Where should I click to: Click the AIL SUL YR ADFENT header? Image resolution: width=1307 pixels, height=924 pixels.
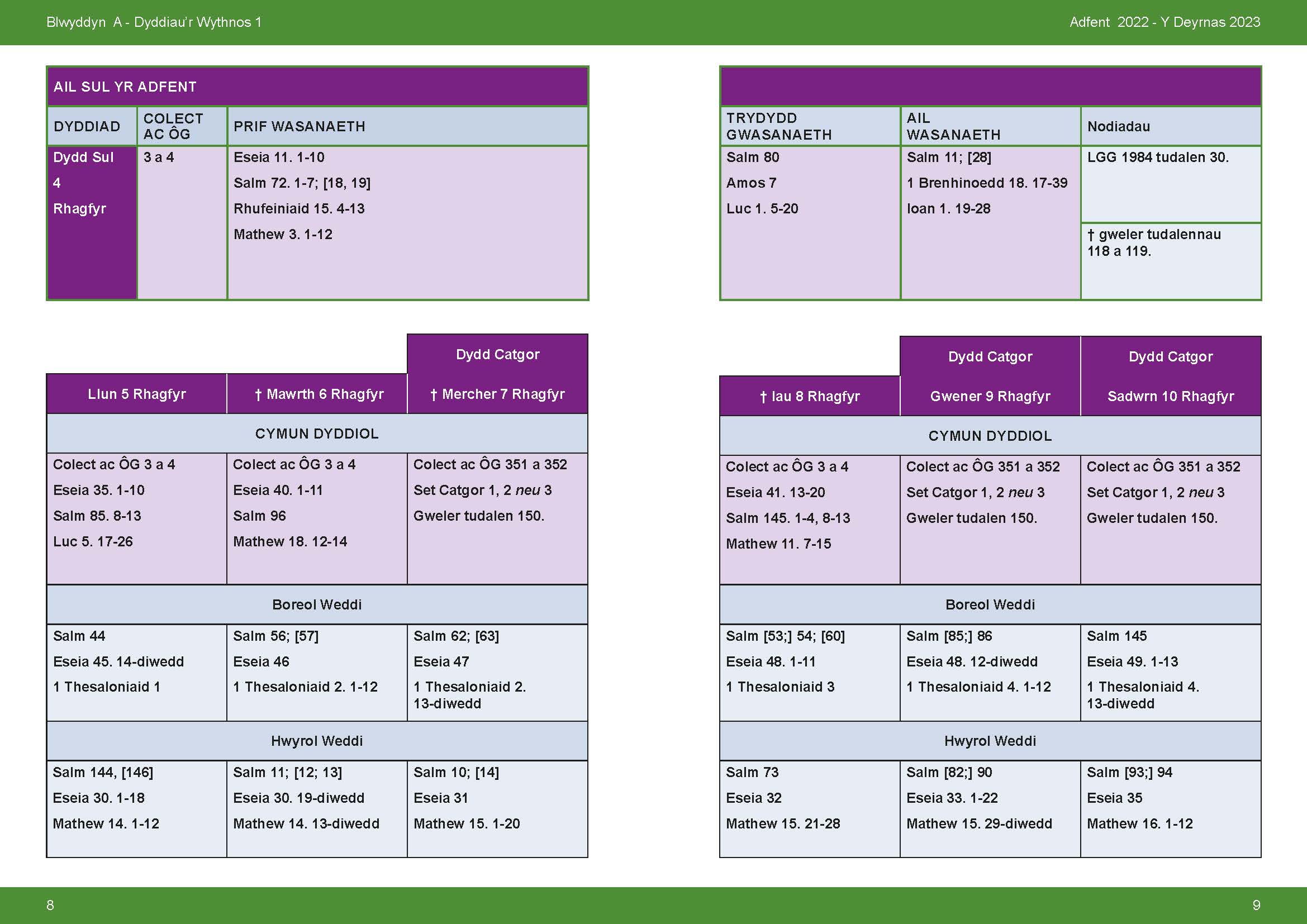pyautogui.click(x=125, y=87)
